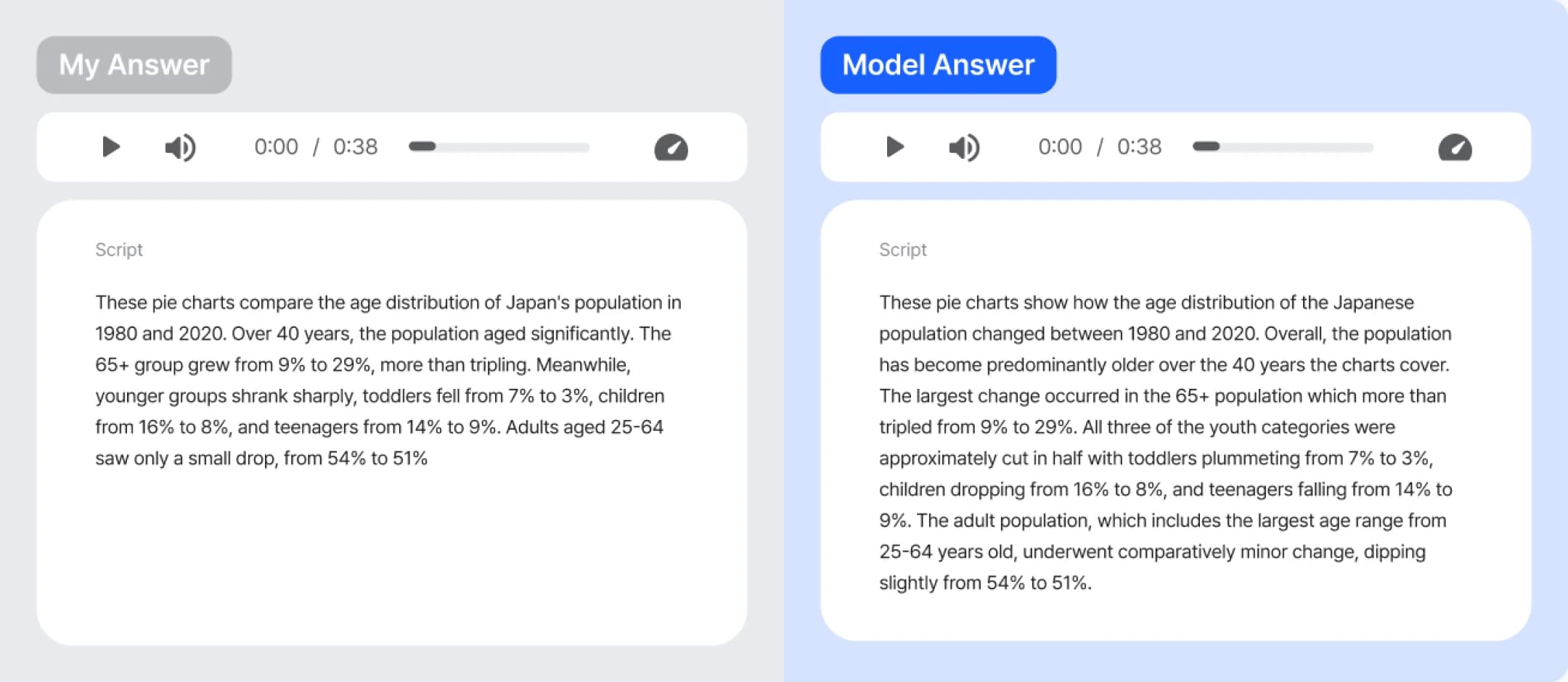Image resolution: width=1568 pixels, height=682 pixels.
Task: Open playback speed for Model Answer
Action: 1455,147
